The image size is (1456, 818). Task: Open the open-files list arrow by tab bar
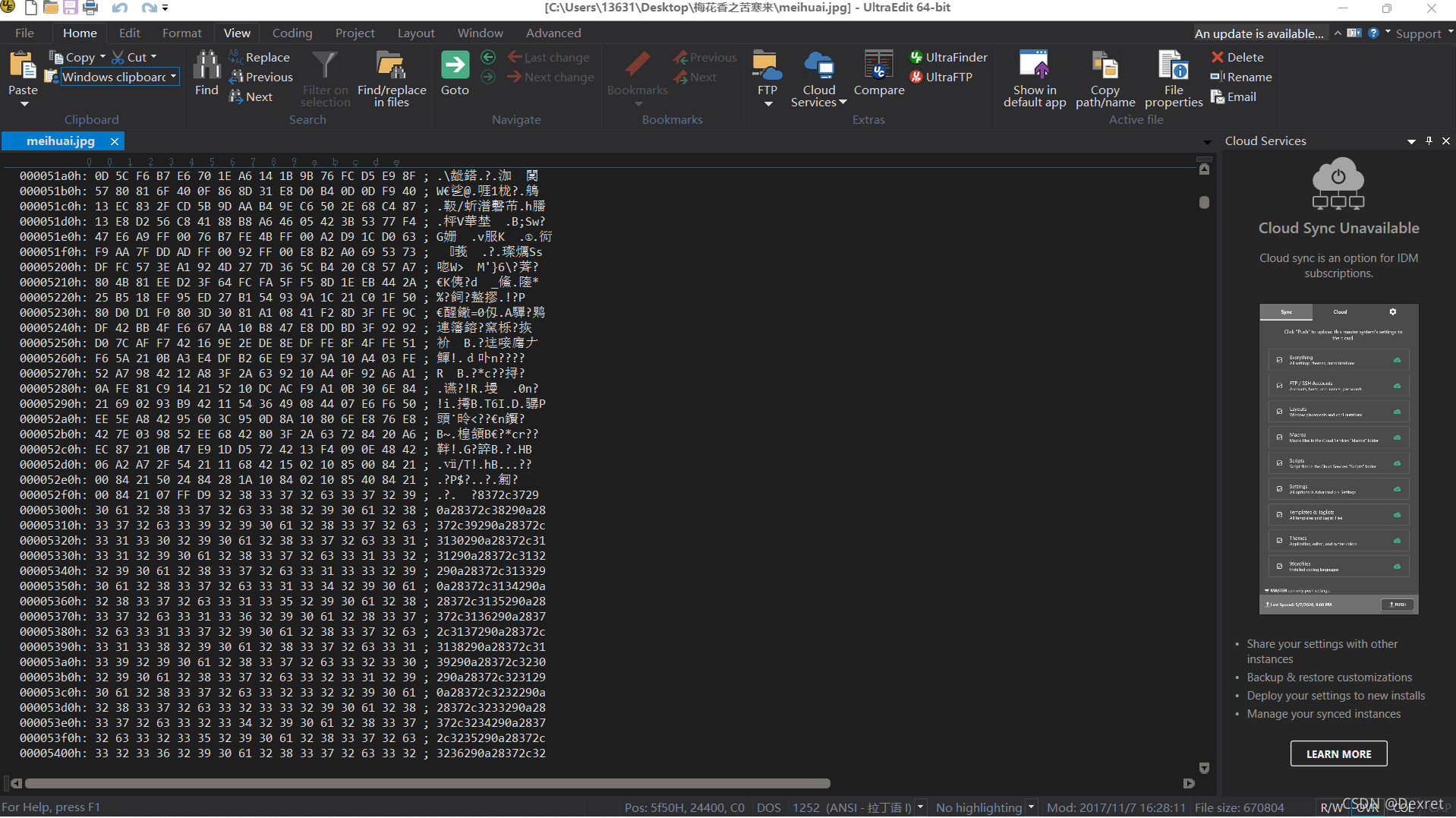coord(1207,142)
